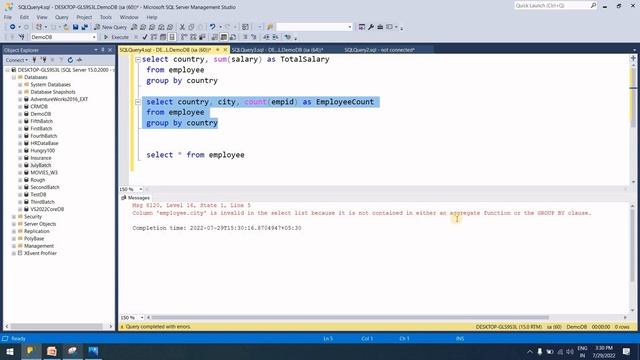Click the Save file icon in toolbar
The height and width of the screenshot is (360, 640).
pyautogui.click(x=76, y=27)
